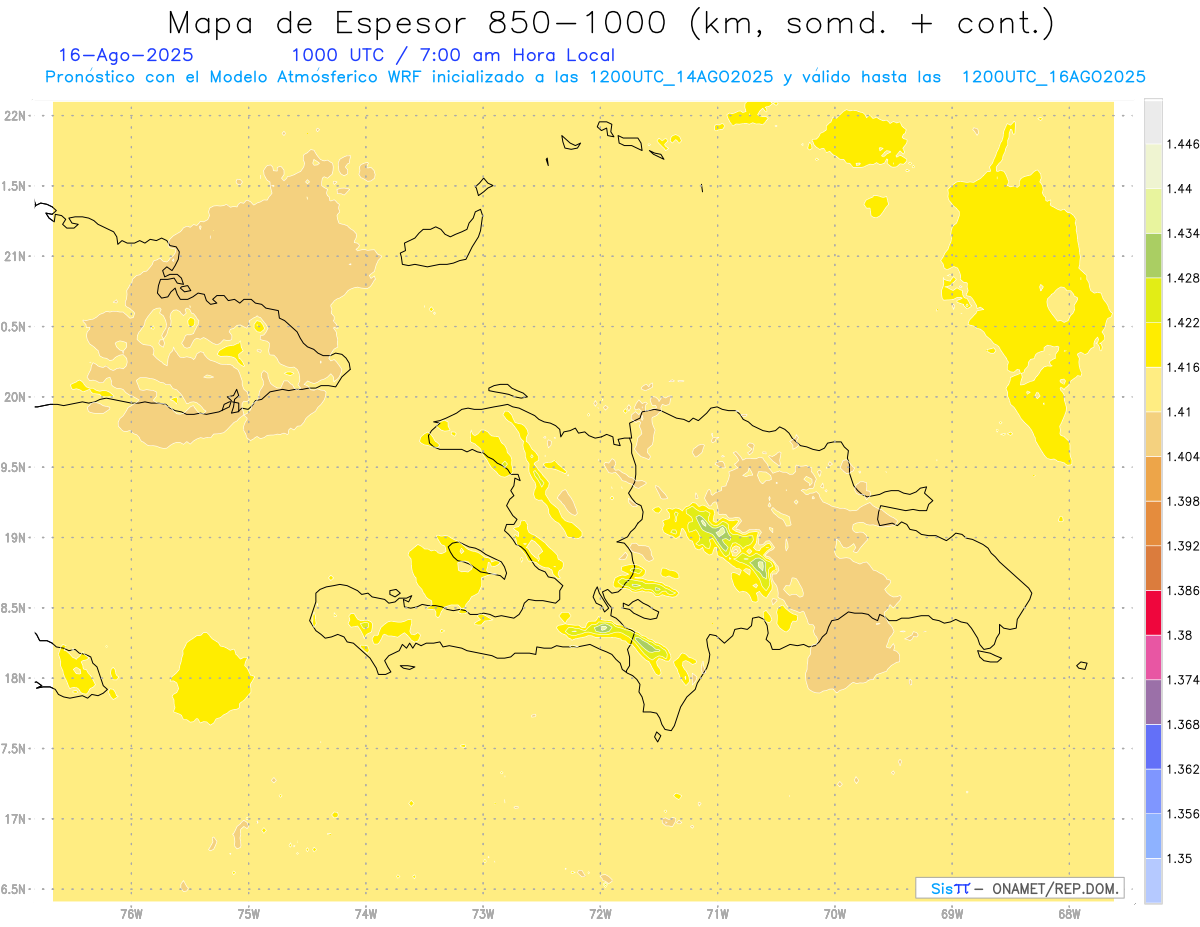Image resolution: width=1200 pixels, height=927 pixels.
Task: Pick the pink legend swatch between 1.374 and 1.38
Action: pos(1153,657)
